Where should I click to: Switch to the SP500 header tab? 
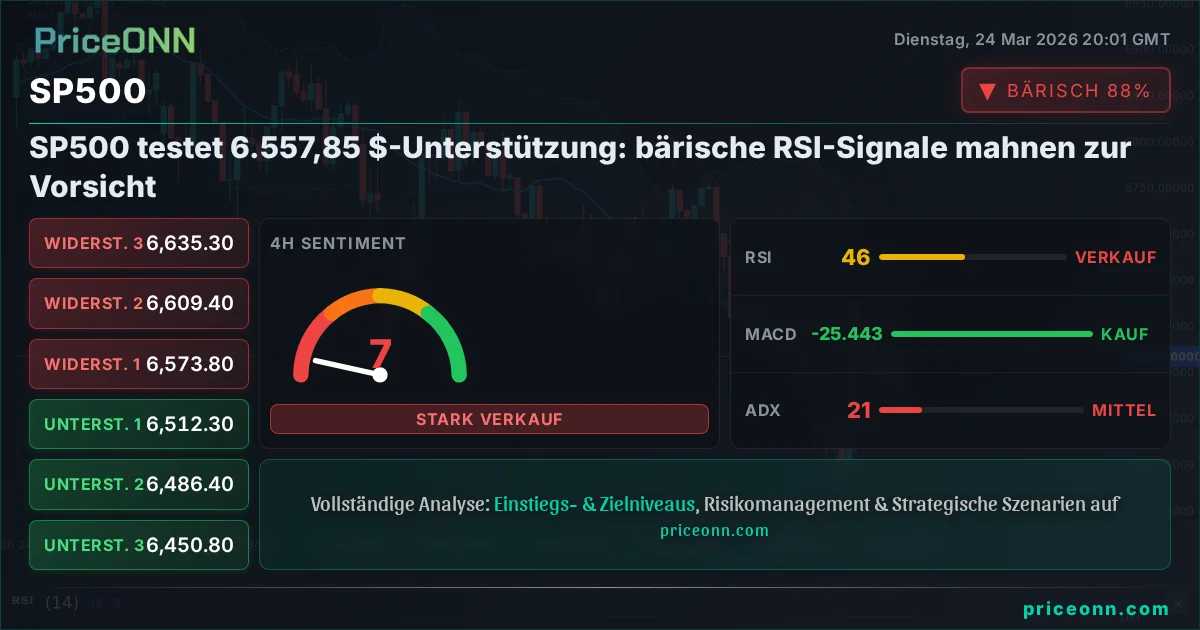pyautogui.click(x=88, y=91)
